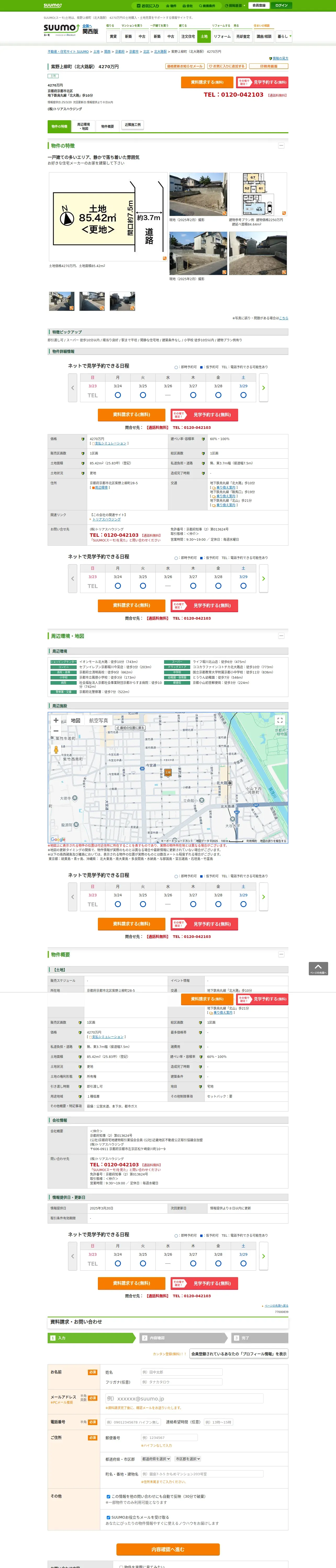Zoom out on the map
The width and height of the screenshot is (336, 1568).
[56, 730]
